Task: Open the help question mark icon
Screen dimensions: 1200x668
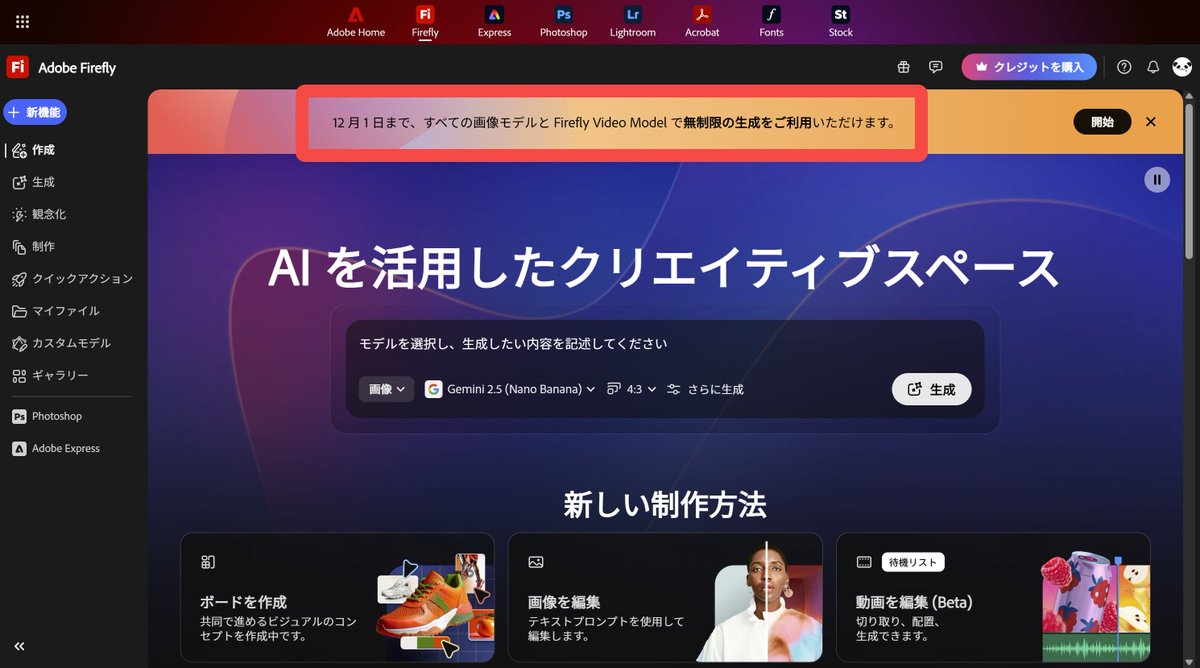Action: coord(1124,67)
